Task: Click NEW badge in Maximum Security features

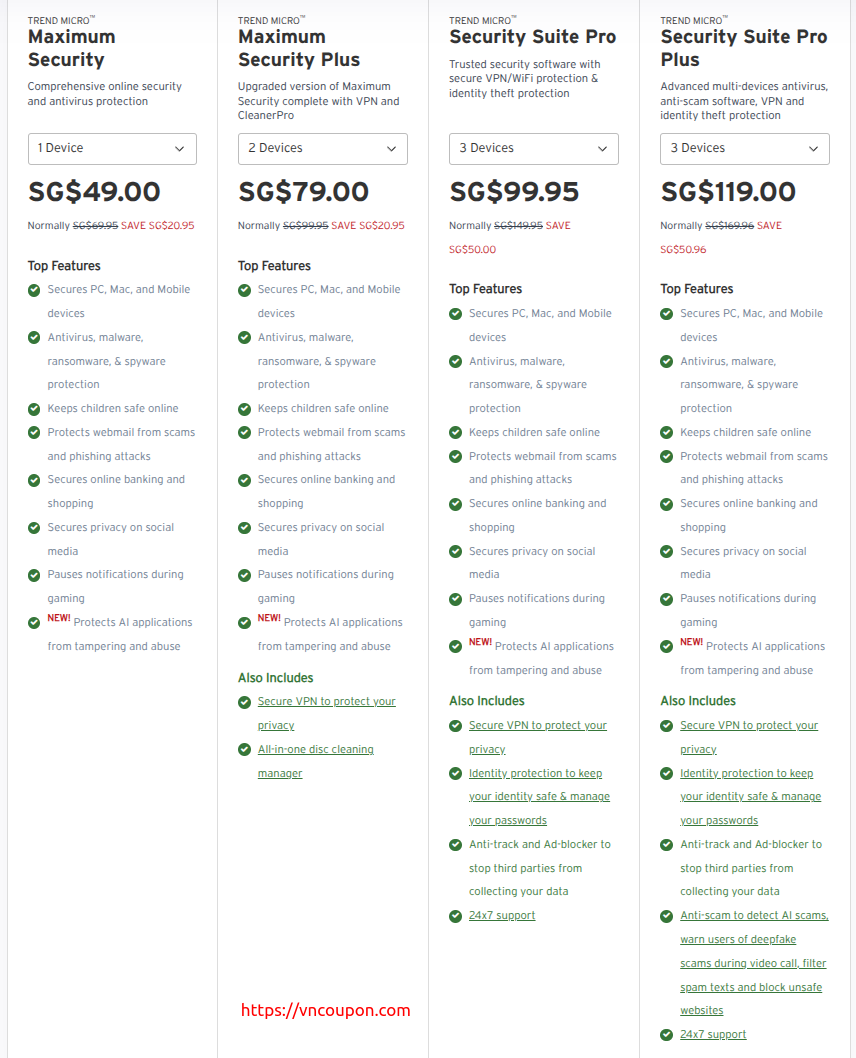Action: pos(59,619)
